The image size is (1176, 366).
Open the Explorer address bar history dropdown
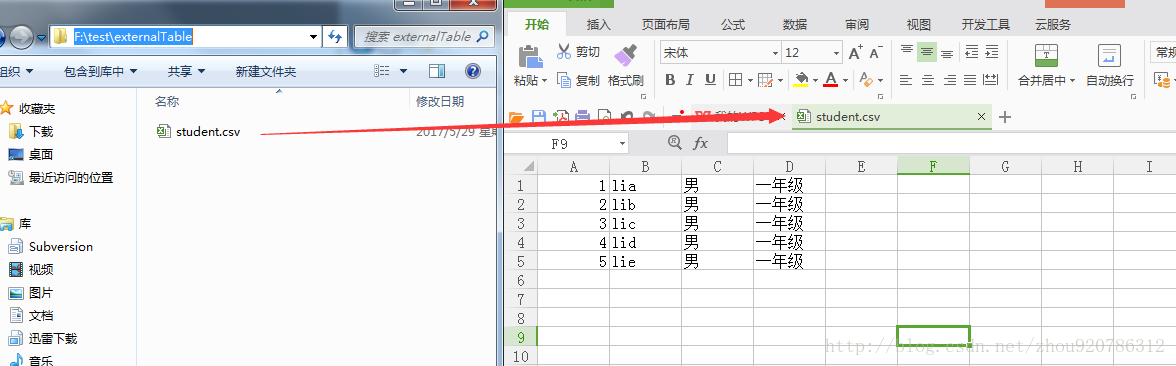pyautogui.click(x=314, y=36)
